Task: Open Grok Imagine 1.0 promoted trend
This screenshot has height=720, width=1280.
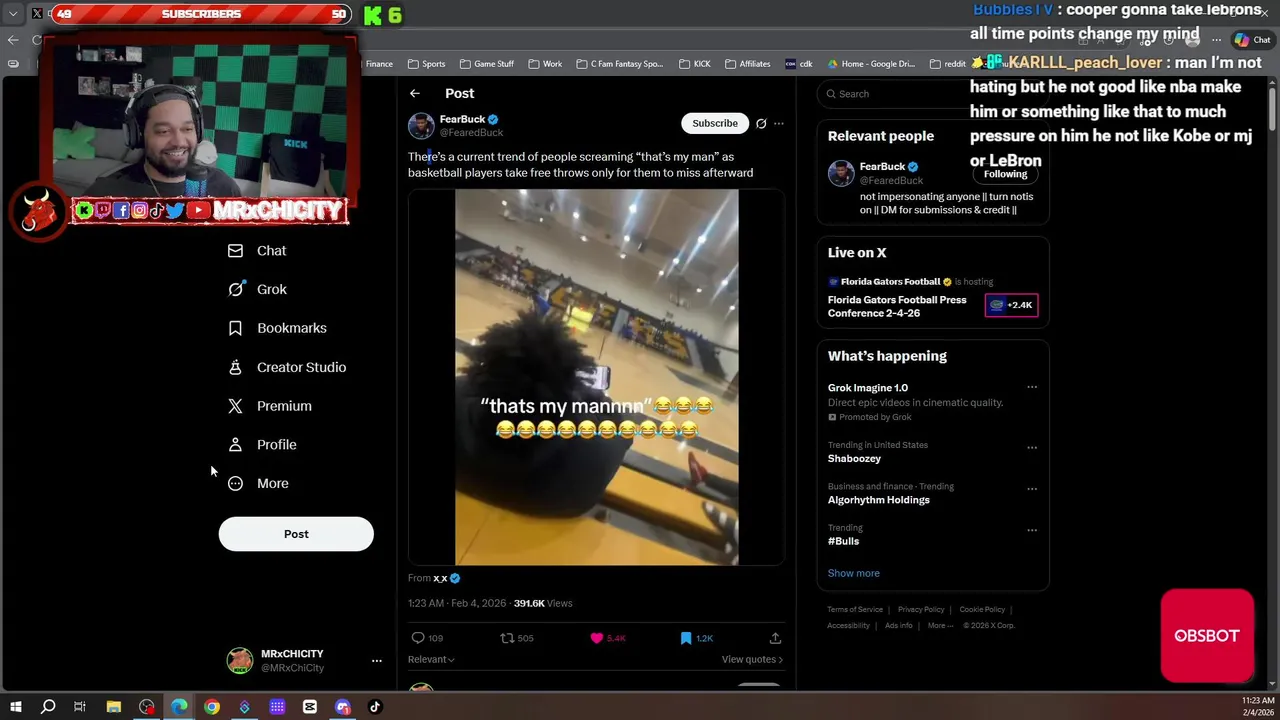Action: tap(868, 388)
